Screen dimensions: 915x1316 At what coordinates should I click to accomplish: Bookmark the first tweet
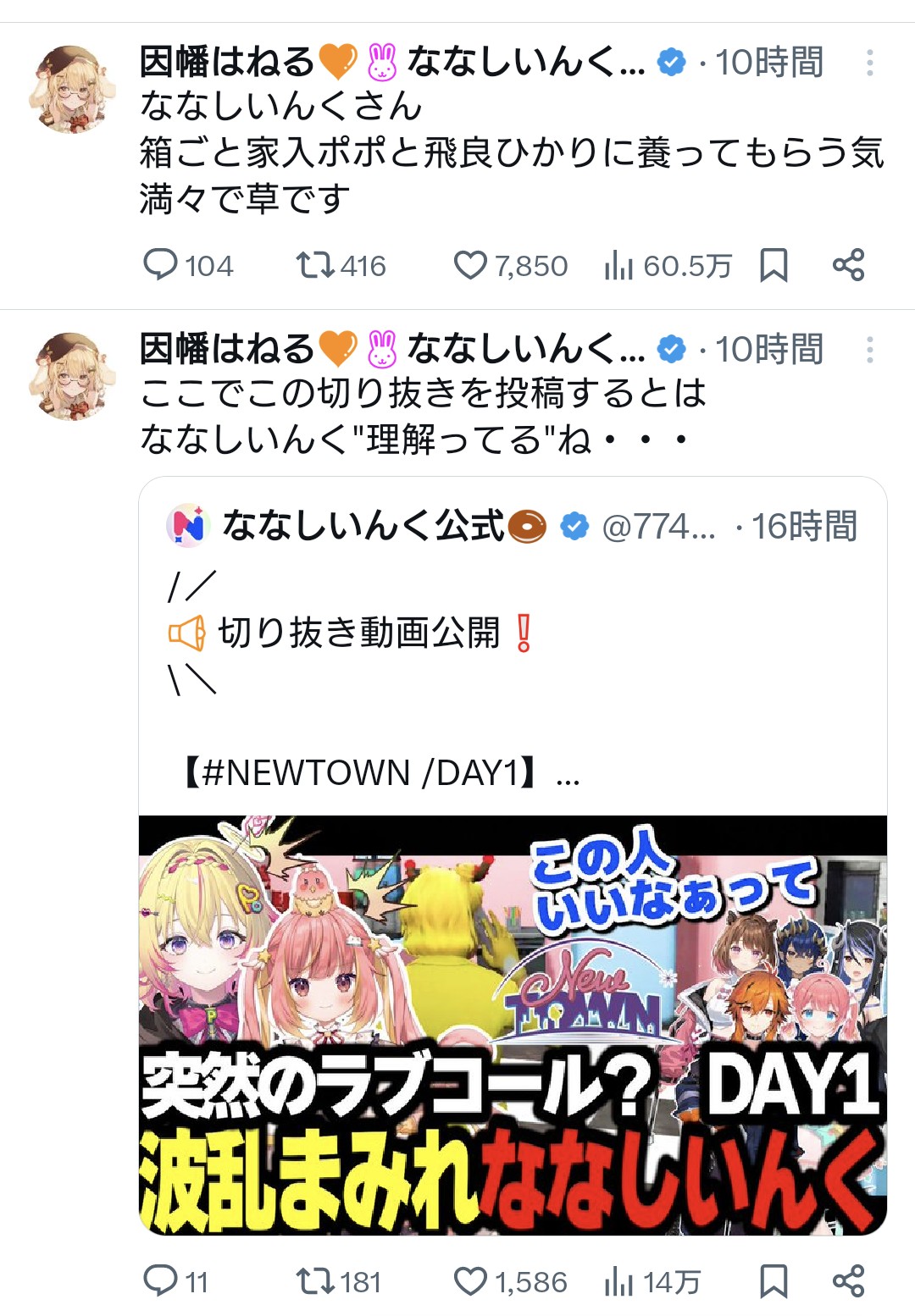774,265
